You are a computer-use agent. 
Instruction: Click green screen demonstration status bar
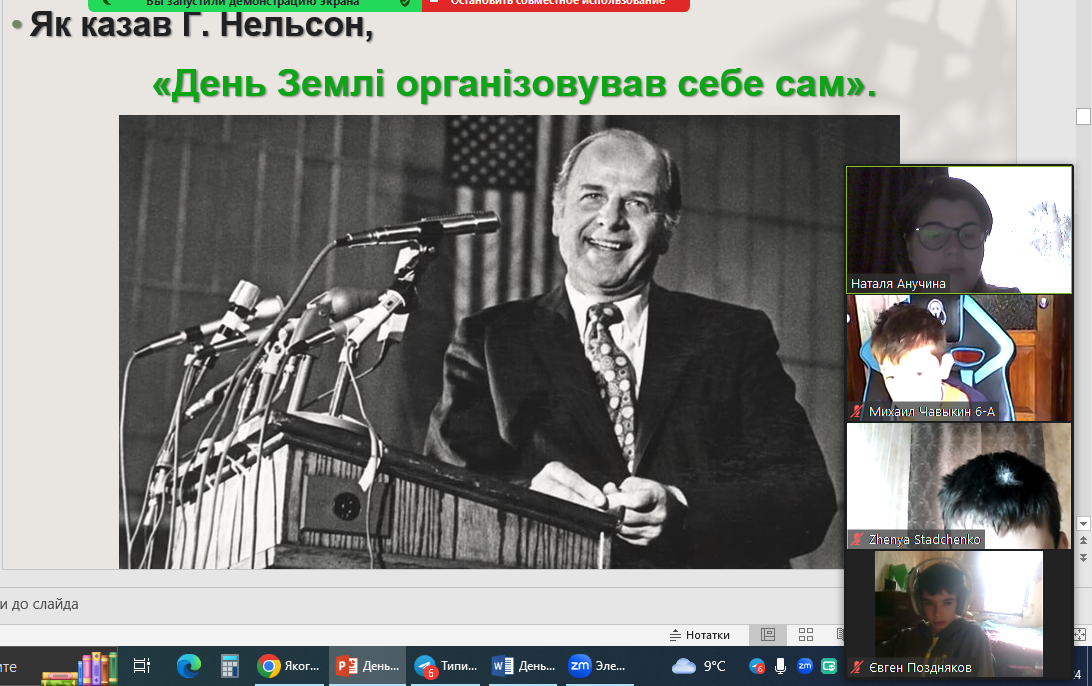pyautogui.click(x=255, y=4)
